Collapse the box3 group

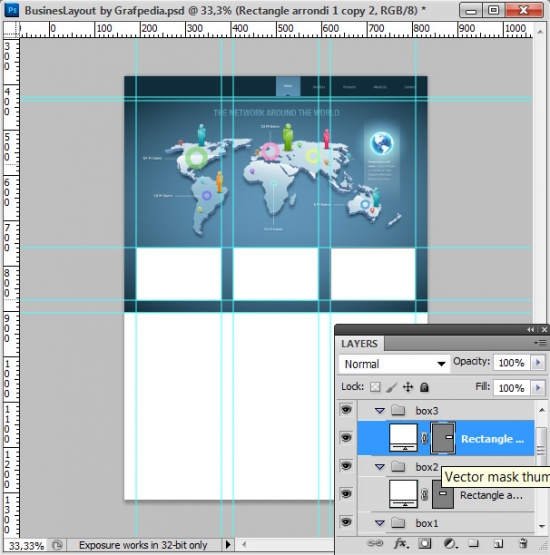[x=380, y=411]
